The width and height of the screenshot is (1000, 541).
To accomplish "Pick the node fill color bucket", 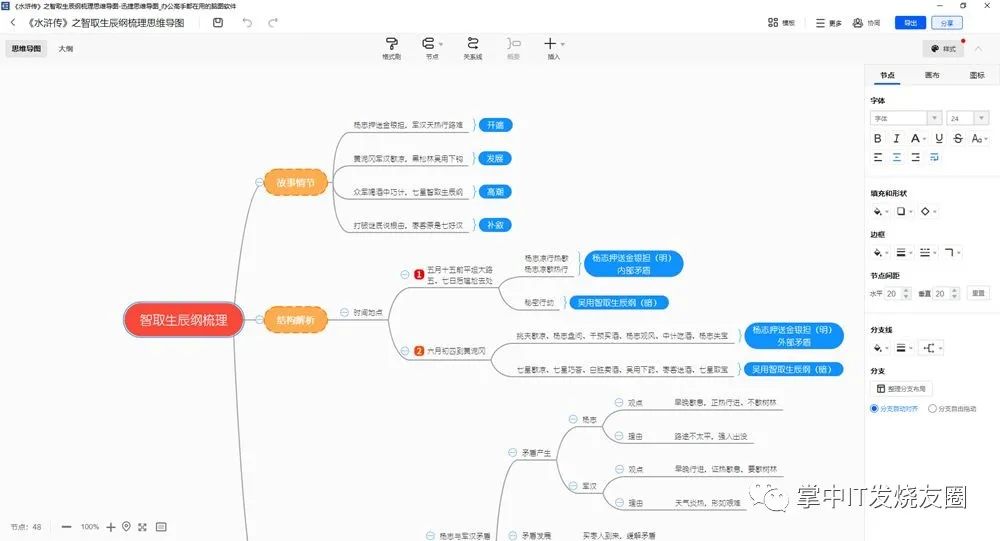I will [x=879, y=211].
